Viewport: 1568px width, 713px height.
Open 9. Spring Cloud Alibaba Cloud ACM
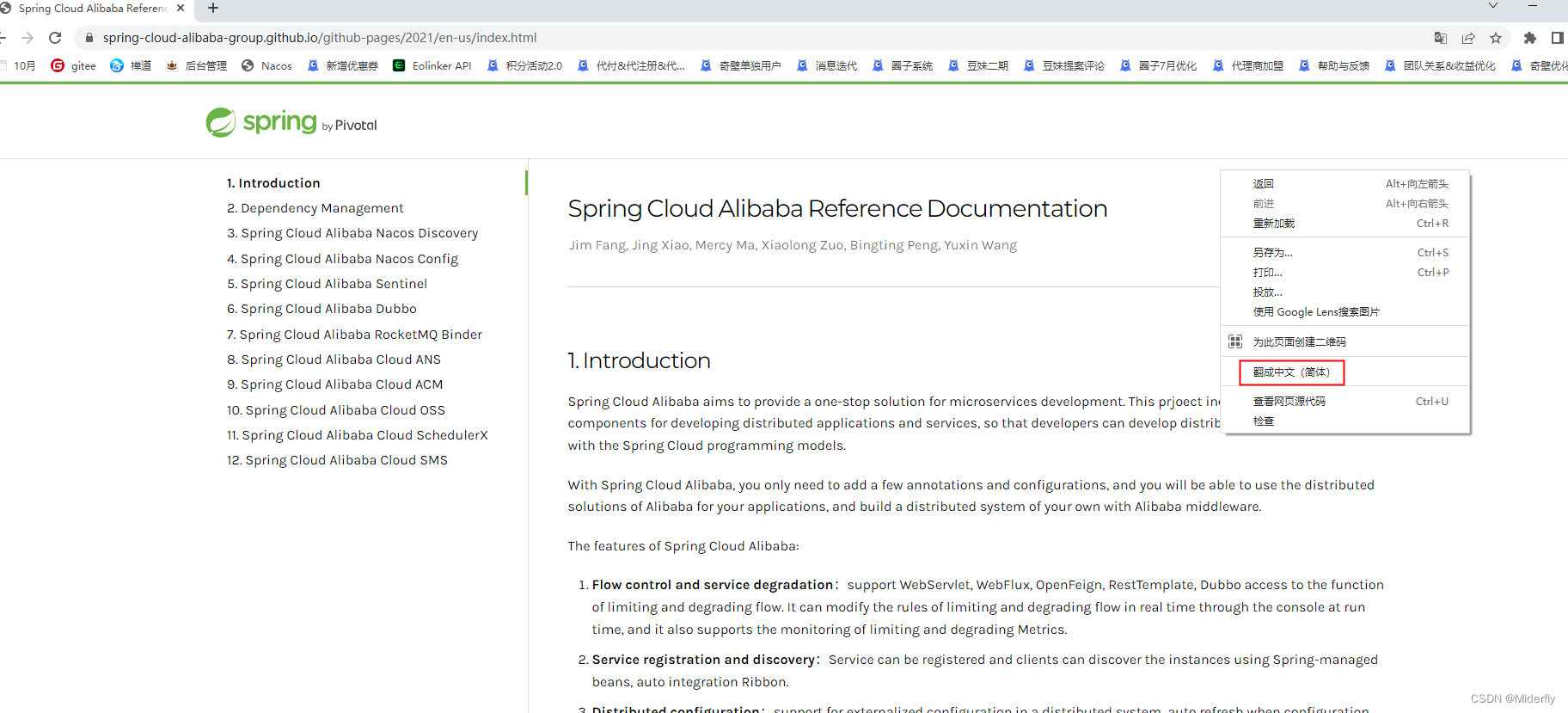pos(335,384)
